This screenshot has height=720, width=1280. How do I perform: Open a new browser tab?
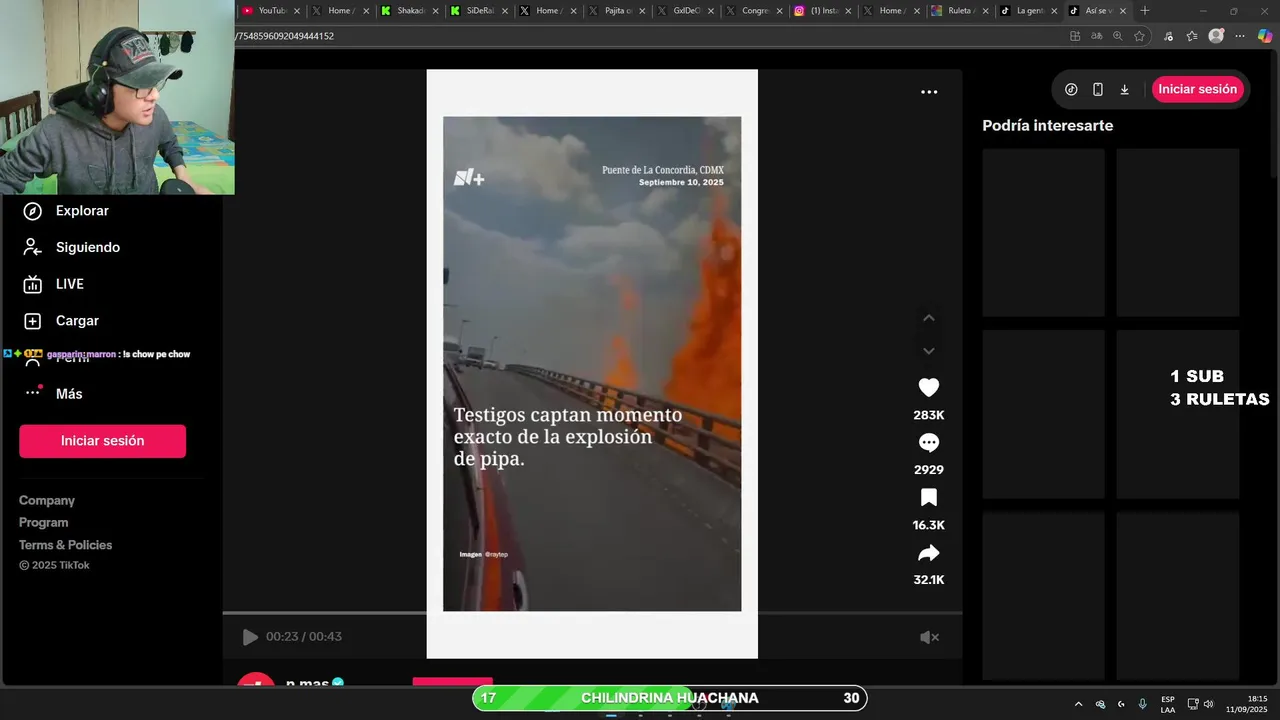(1145, 11)
